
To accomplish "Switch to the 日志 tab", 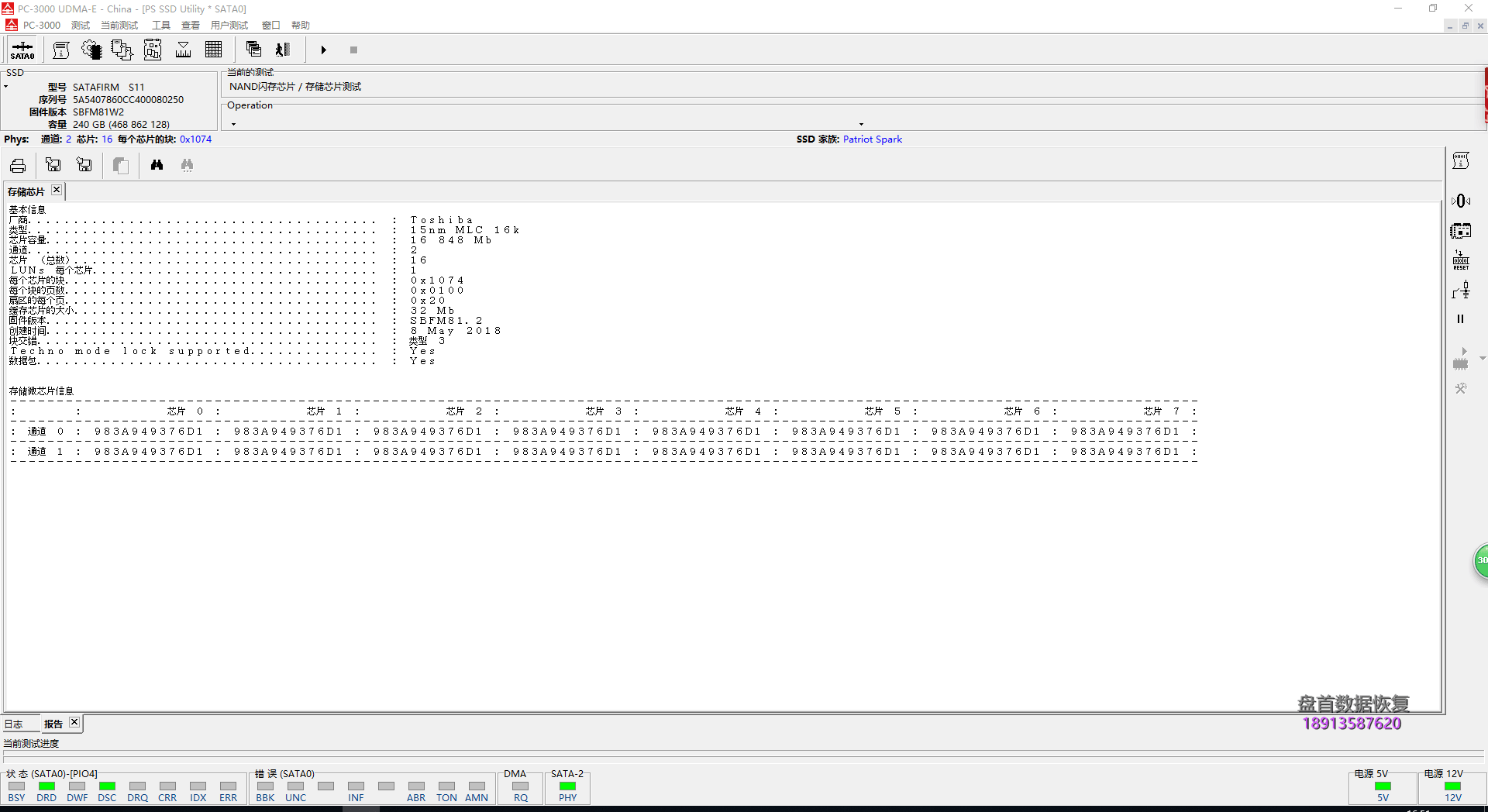I will (x=14, y=724).
